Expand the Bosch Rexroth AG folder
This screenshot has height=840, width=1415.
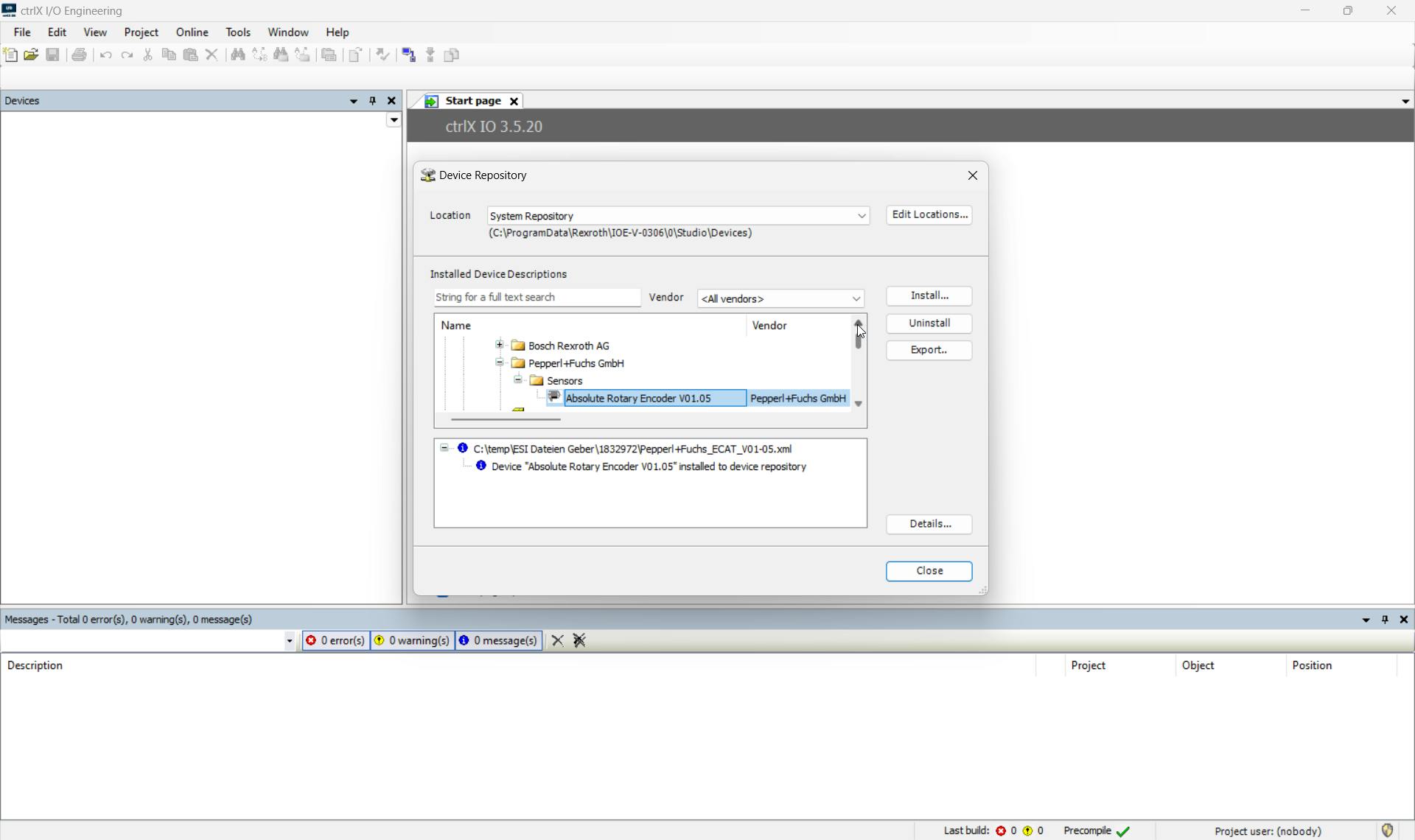pyautogui.click(x=500, y=346)
